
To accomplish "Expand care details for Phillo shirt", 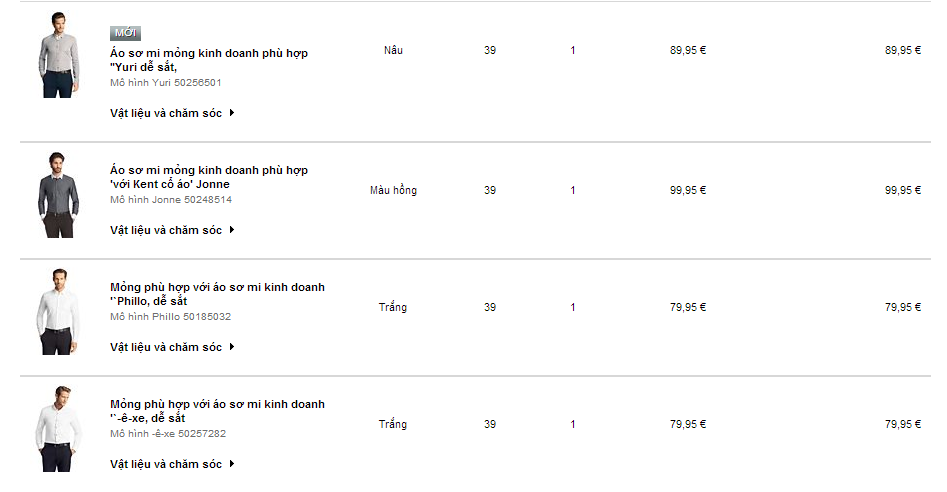I will [172, 347].
